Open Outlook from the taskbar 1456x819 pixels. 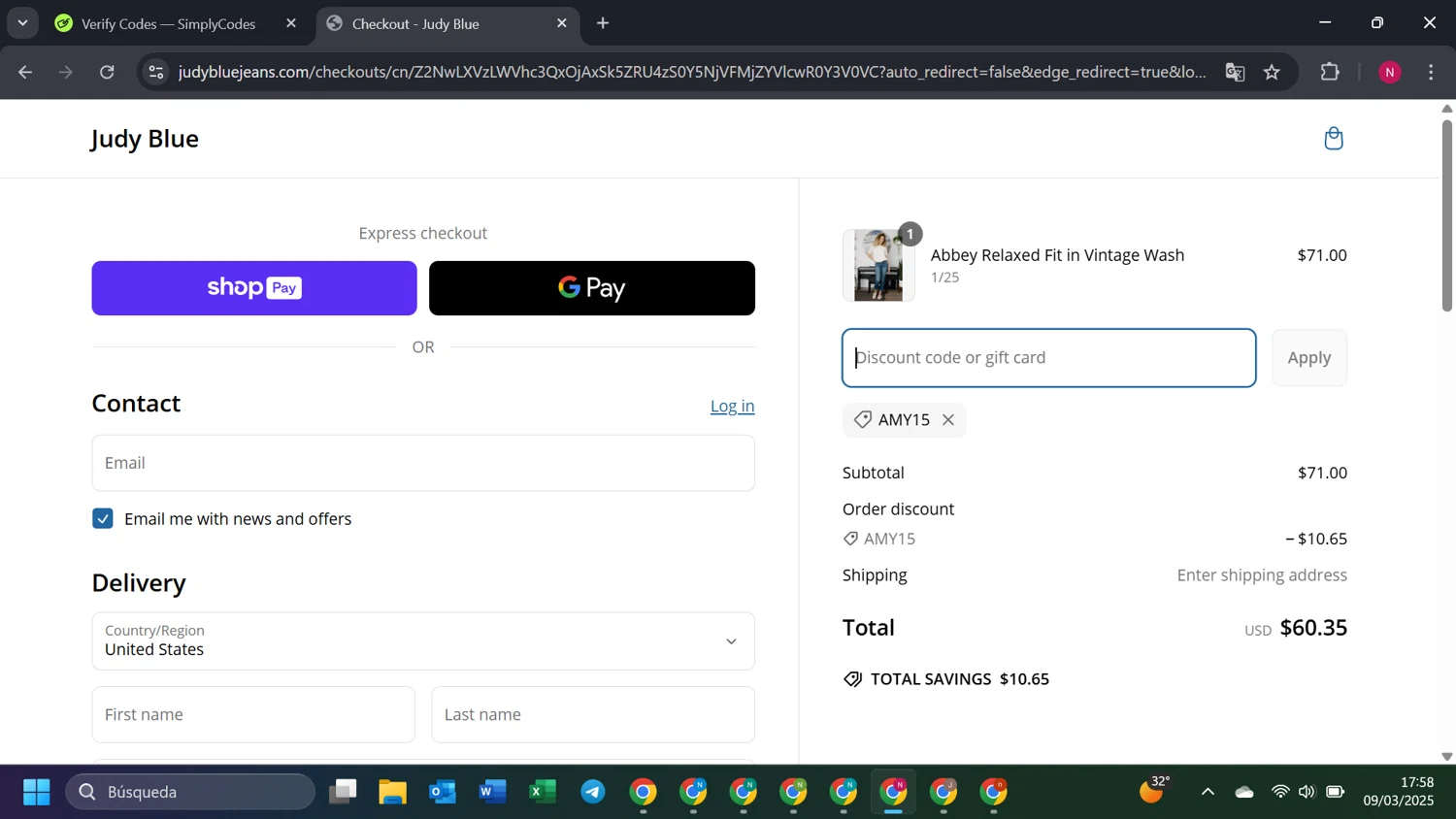tap(443, 793)
